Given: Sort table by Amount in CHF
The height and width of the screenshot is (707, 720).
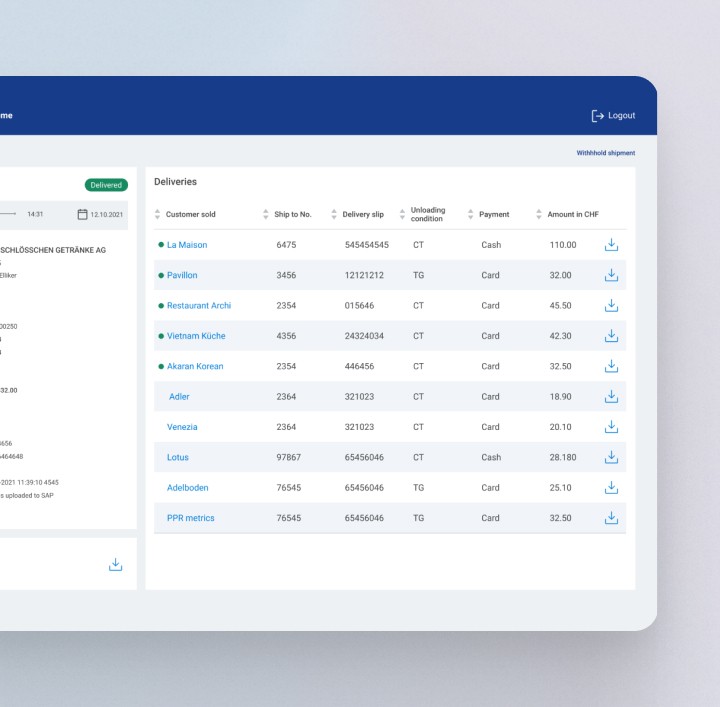Looking at the screenshot, I should click(539, 214).
